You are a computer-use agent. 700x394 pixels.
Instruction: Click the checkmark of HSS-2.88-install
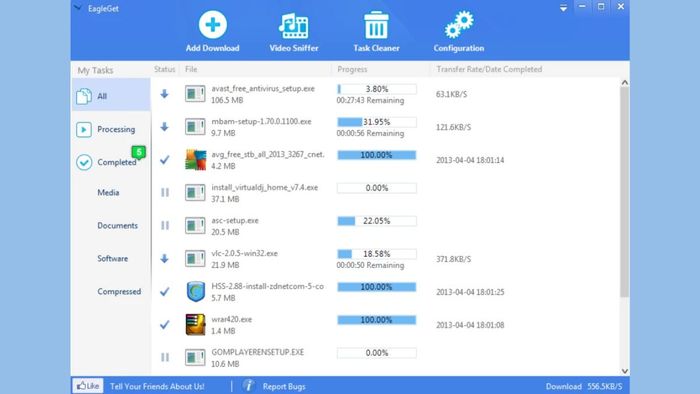pos(165,291)
